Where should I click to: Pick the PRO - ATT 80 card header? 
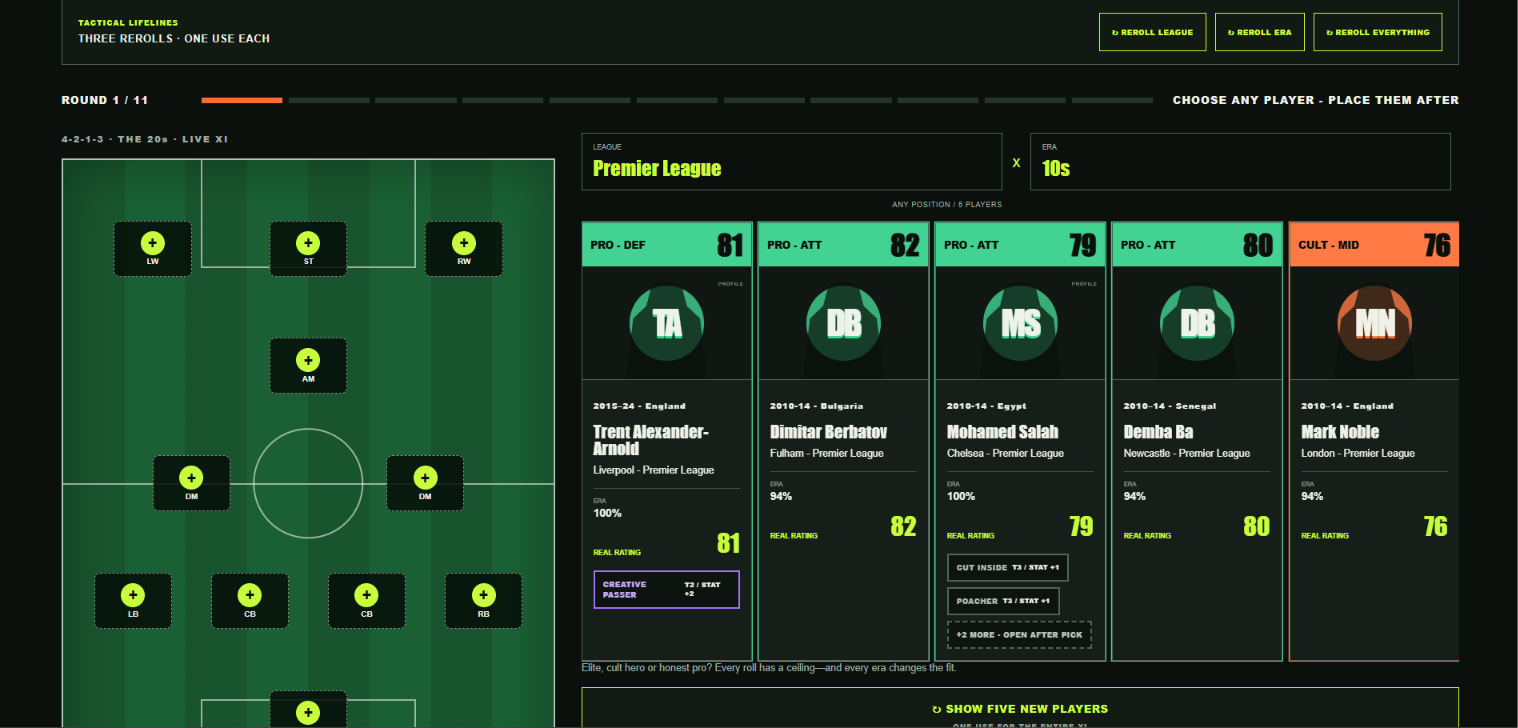tap(1198, 244)
